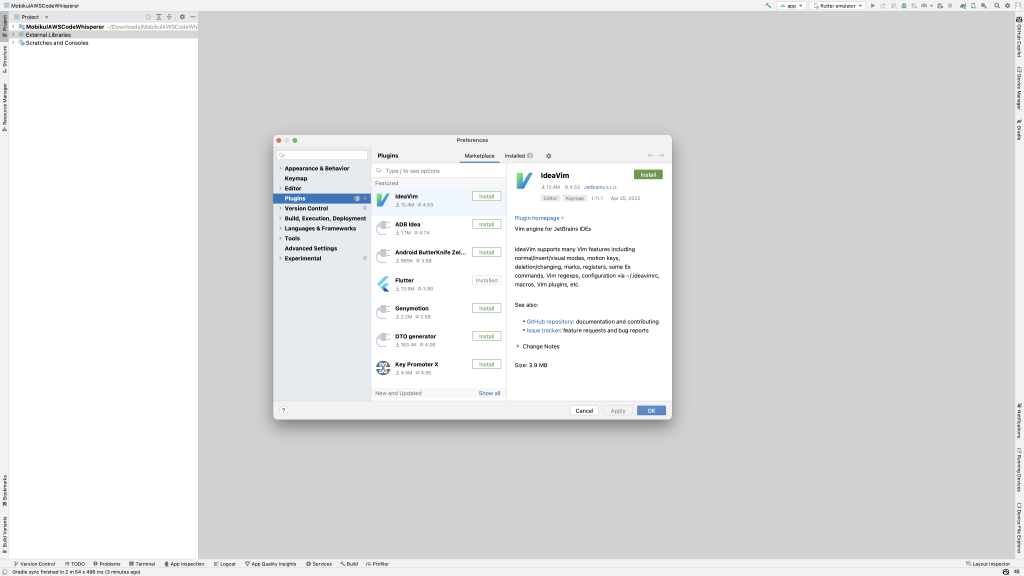Open the App Quality Insights tab
This screenshot has width=1024, height=576.
coord(270,564)
